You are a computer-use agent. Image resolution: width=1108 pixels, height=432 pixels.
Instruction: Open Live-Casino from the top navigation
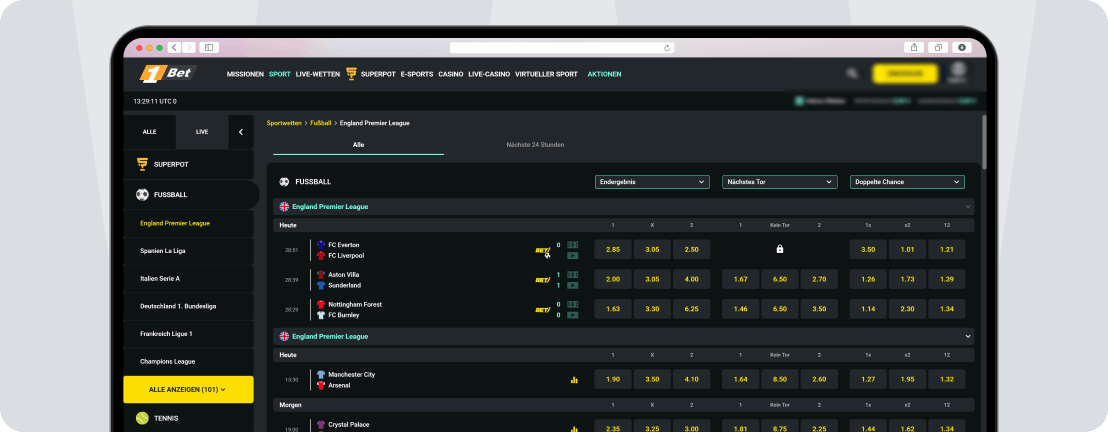click(x=489, y=74)
